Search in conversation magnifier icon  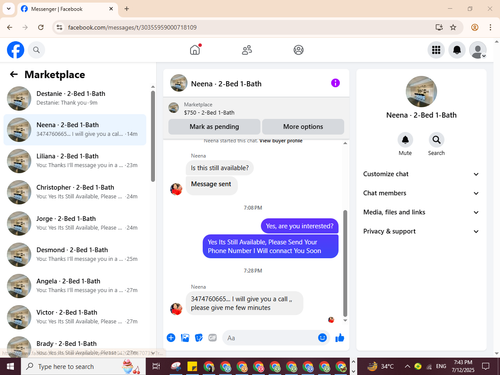point(436,140)
